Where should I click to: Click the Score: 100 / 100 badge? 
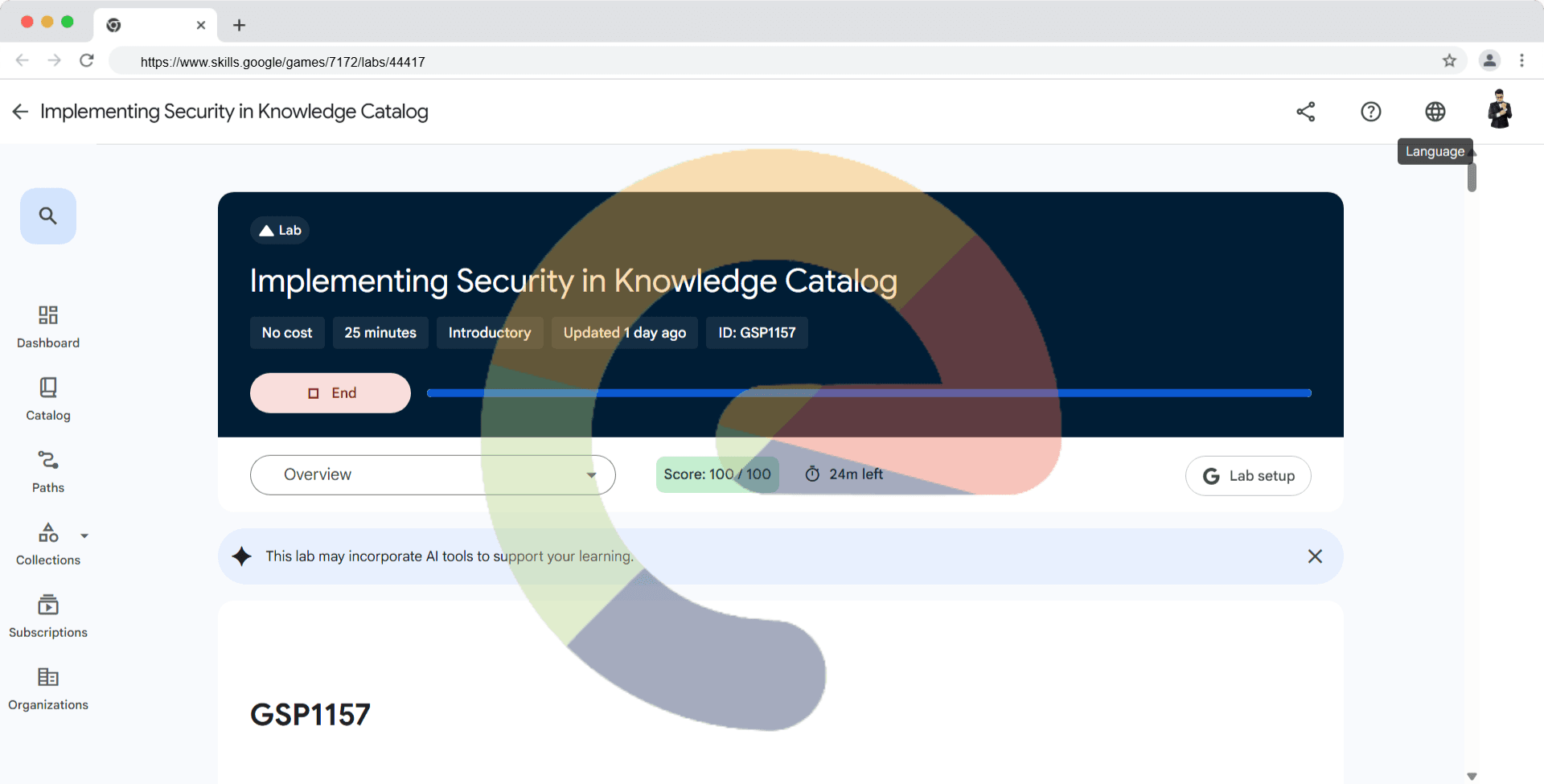coord(717,474)
